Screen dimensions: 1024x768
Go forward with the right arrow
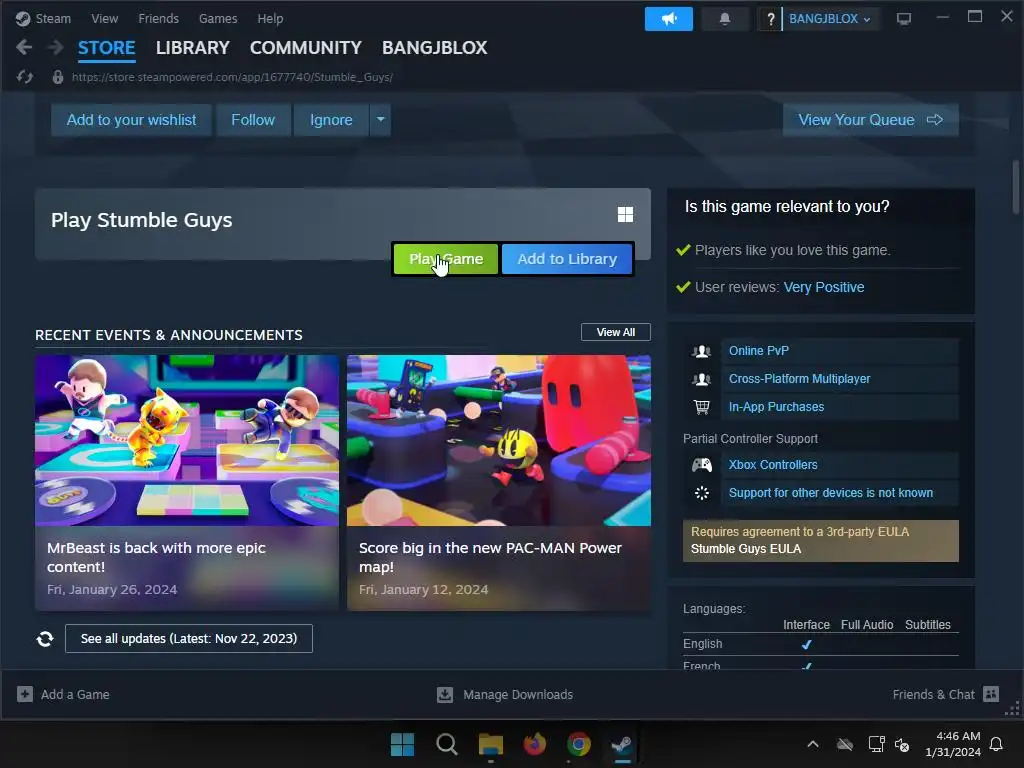[56, 47]
